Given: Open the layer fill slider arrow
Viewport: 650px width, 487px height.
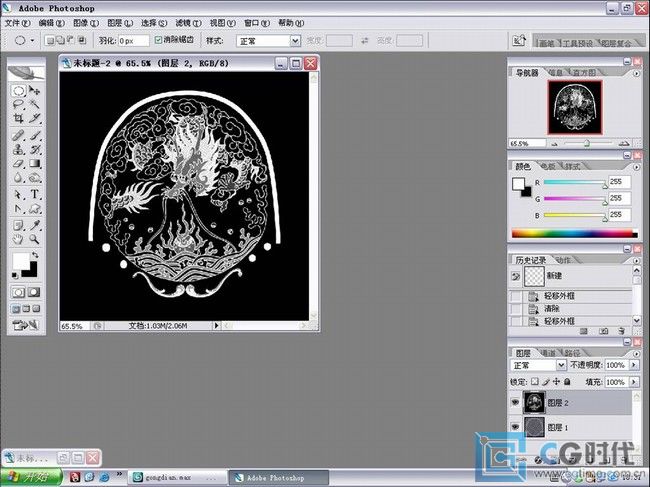Looking at the screenshot, I should (633, 381).
